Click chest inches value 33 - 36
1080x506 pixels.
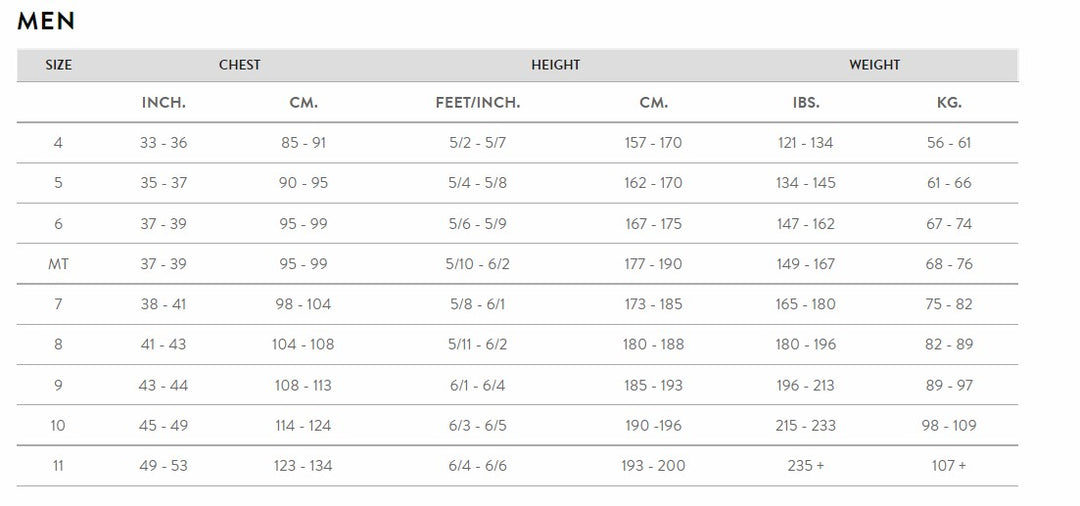click(164, 143)
